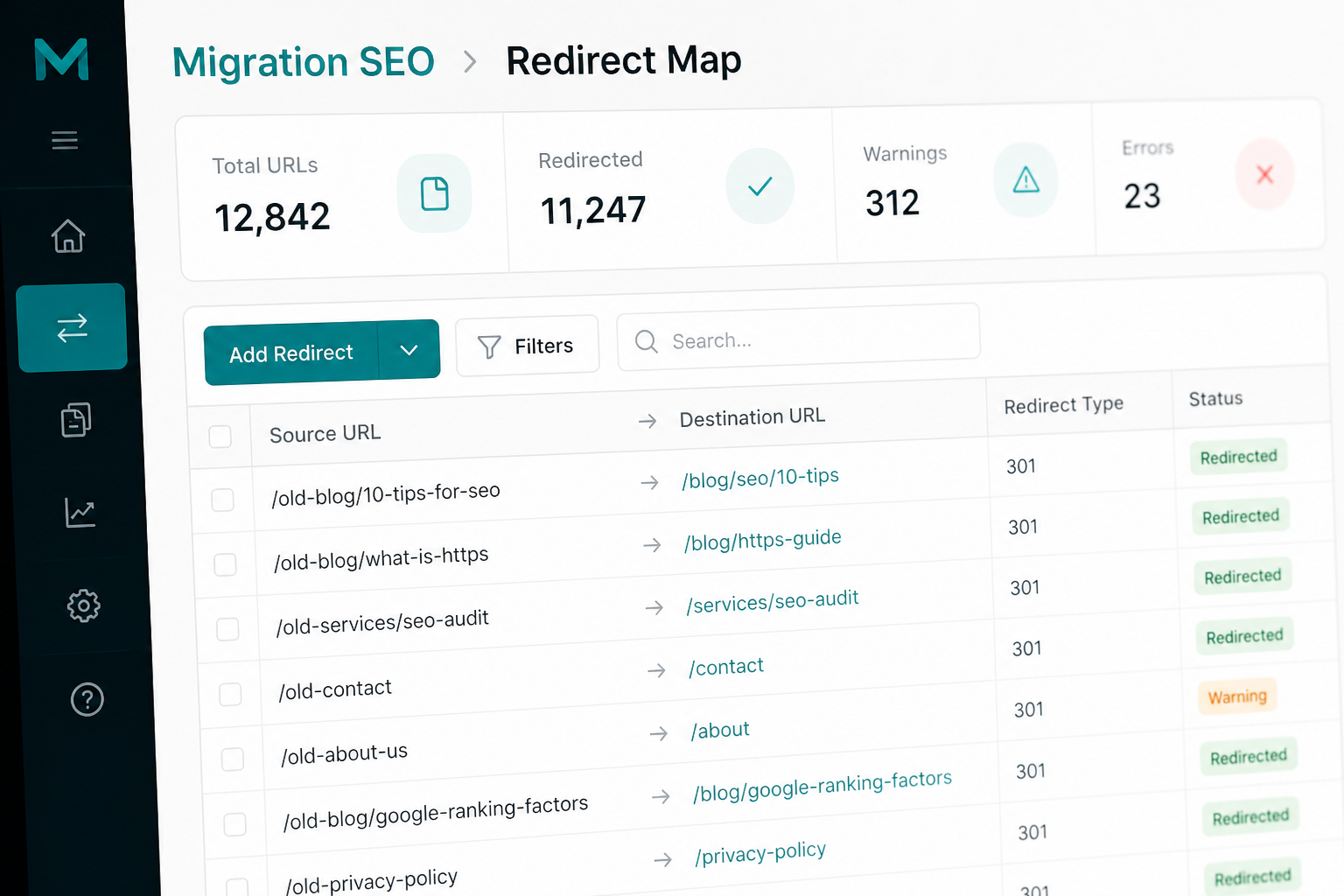Check the /old-blog/google-ranking-factors row checkbox
This screenshot has width=1344, height=896.
(x=235, y=824)
